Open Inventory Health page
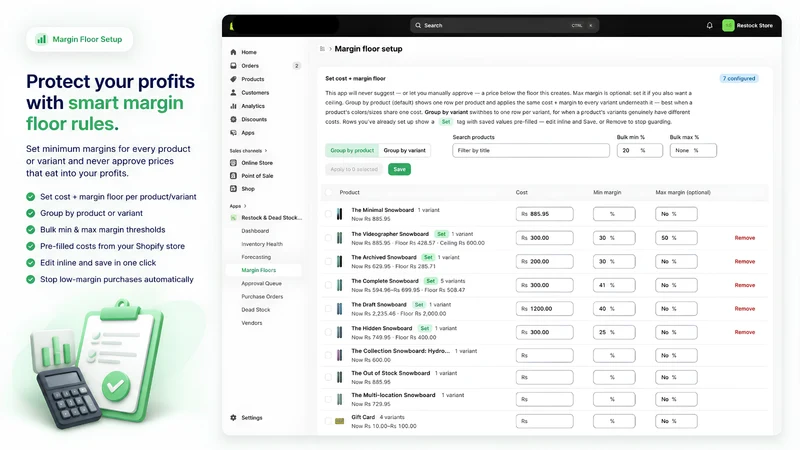 262,244
